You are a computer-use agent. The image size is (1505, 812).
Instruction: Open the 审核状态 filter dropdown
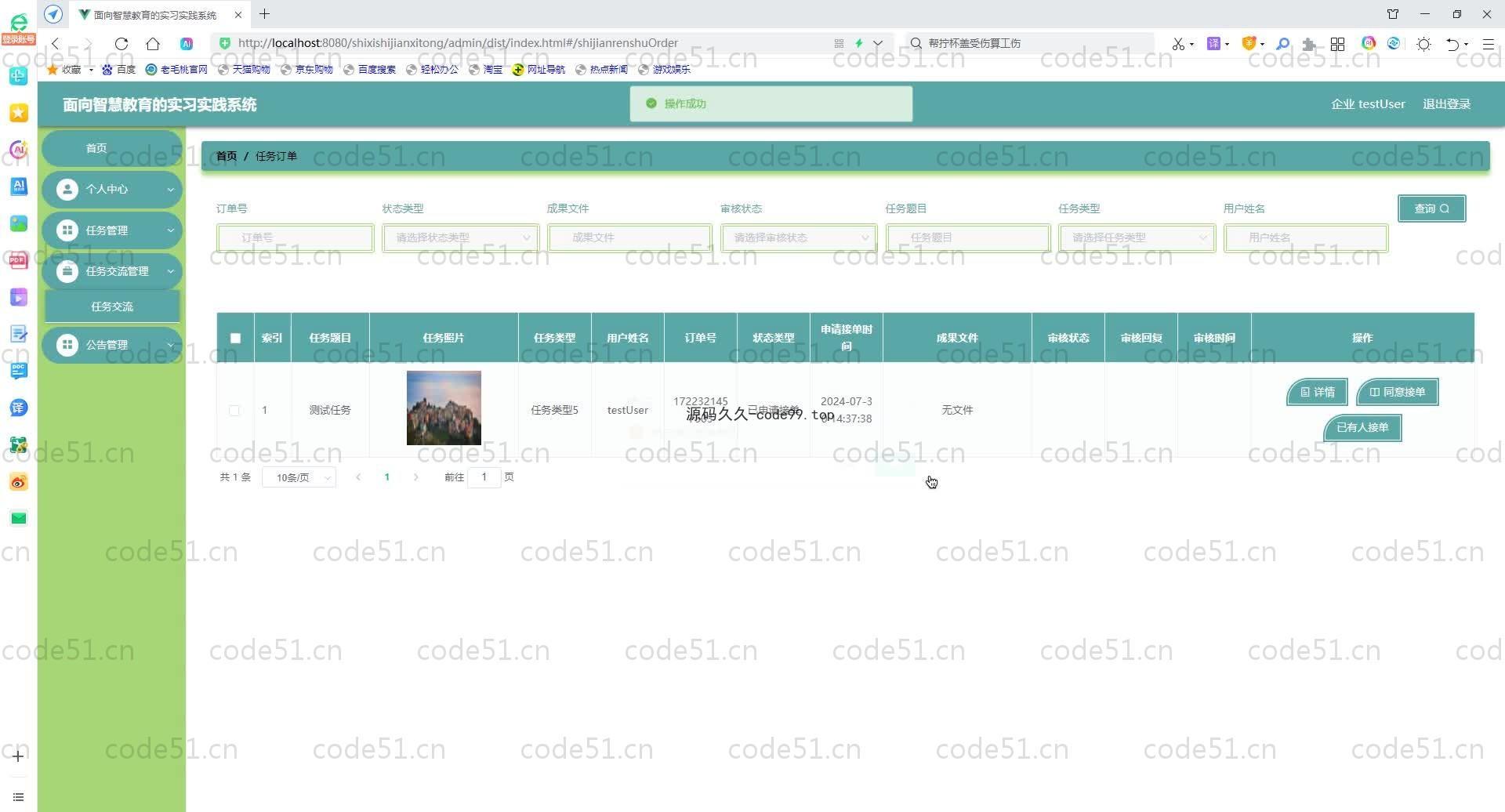[799, 237]
